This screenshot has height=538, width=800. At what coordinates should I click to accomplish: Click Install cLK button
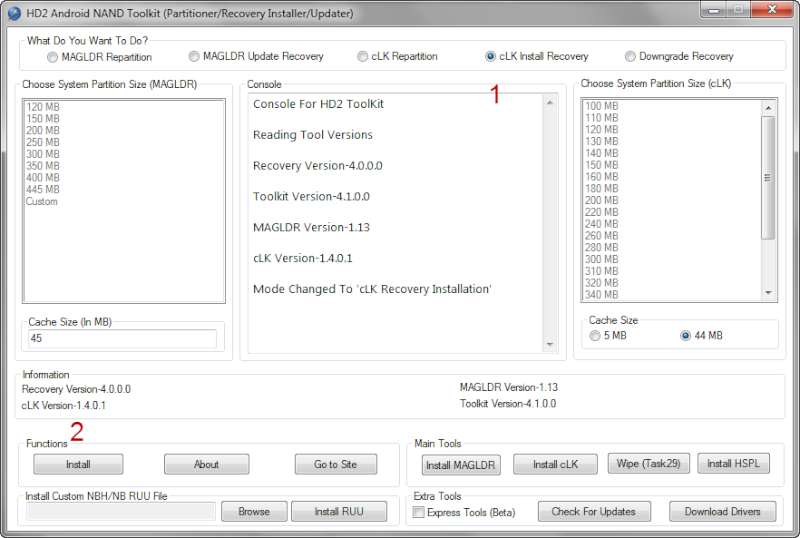[555, 464]
